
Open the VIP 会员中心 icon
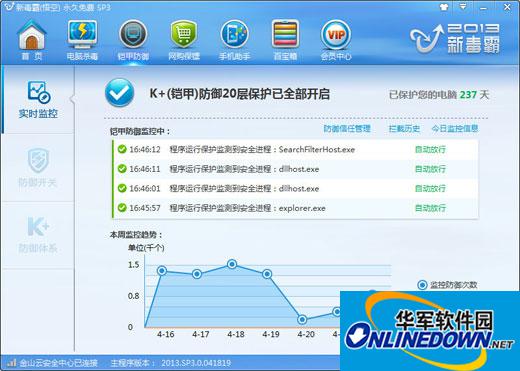tap(336, 39)
